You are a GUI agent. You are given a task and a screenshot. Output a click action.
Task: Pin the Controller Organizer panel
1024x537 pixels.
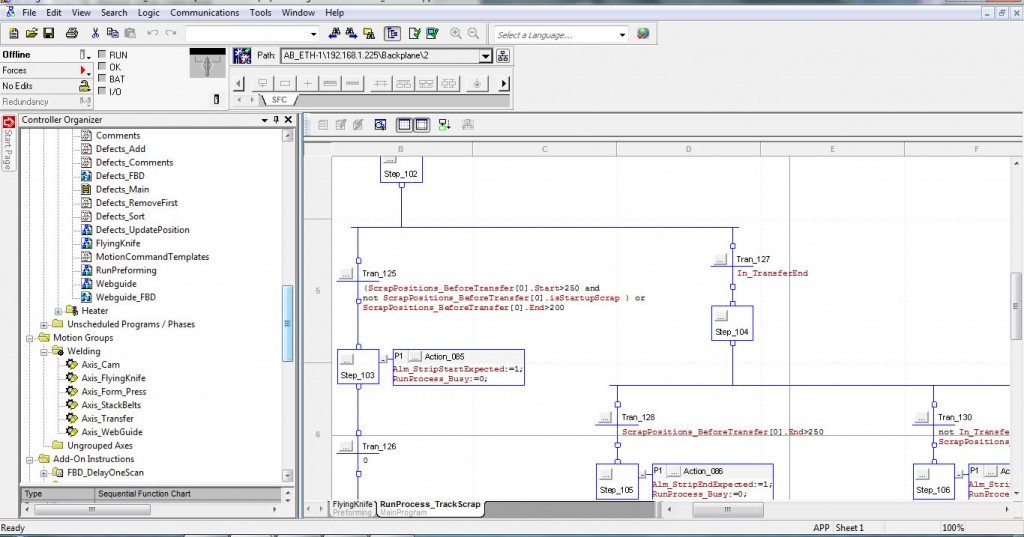[x=276, y=120]
